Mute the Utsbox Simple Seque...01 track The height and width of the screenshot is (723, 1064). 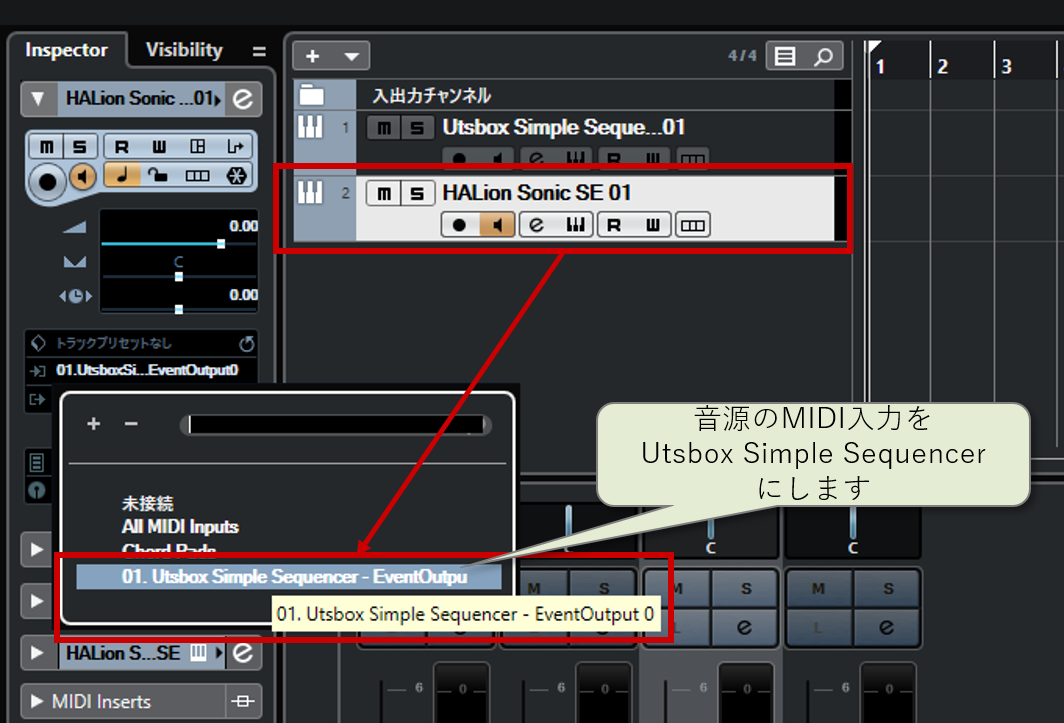coord(384,128)
